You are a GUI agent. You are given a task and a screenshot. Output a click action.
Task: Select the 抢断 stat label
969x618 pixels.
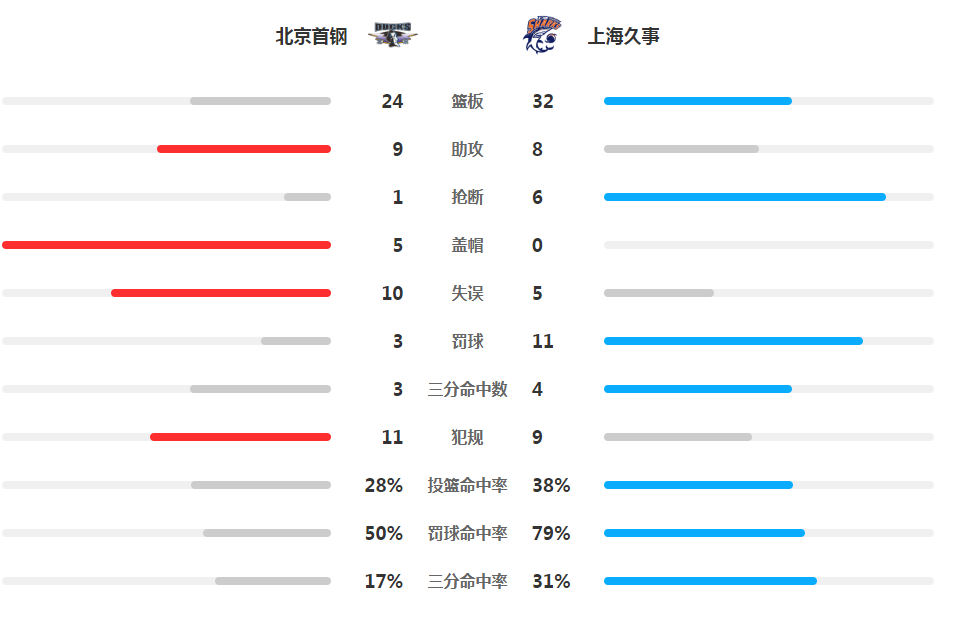tap(467, 197)
